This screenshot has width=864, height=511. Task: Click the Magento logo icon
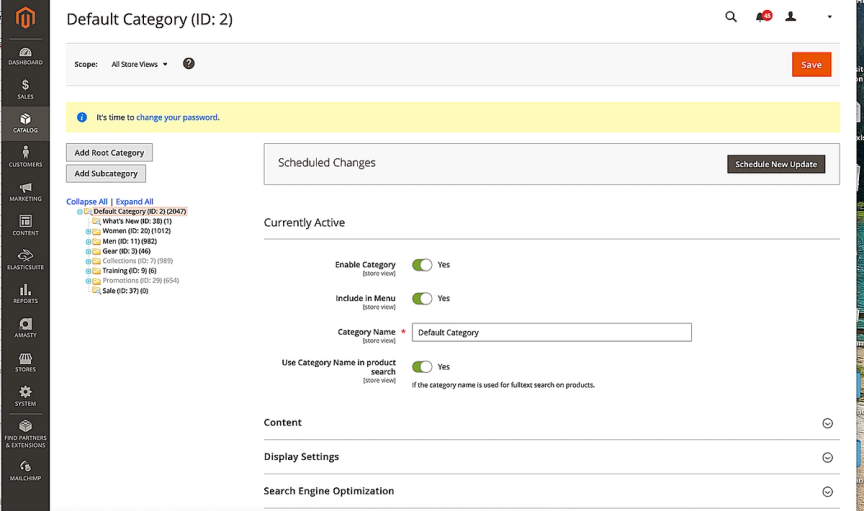[x=25, y=18]
